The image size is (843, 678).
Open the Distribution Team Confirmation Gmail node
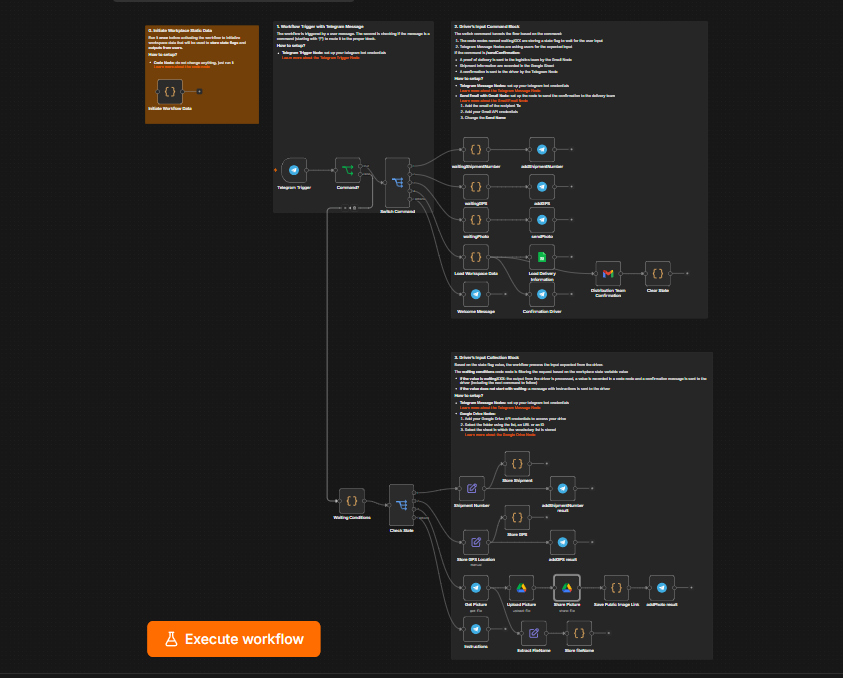pyautogui.click(x=608, y=274)
